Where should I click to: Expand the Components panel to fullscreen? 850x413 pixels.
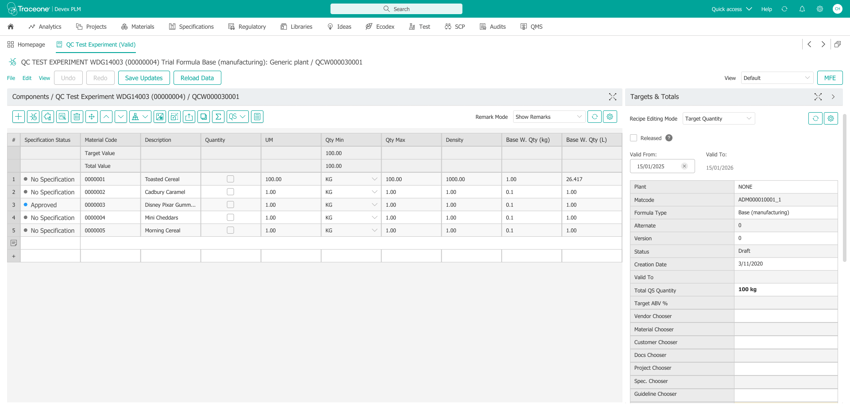612,97
